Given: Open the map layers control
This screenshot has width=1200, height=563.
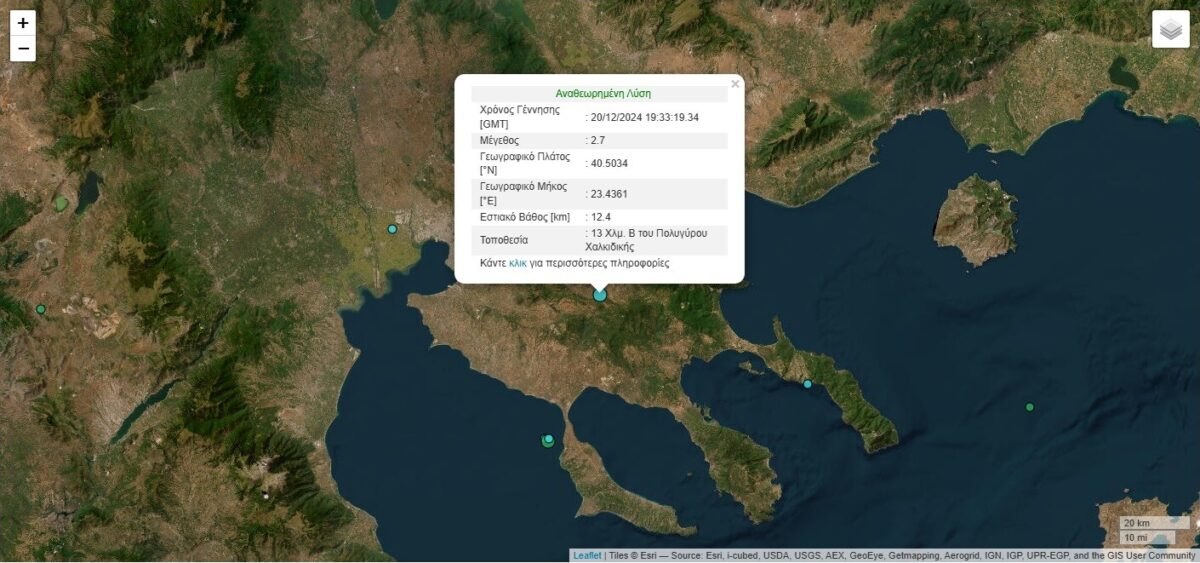Looking at the screenshot, I should coord(1170,29).
